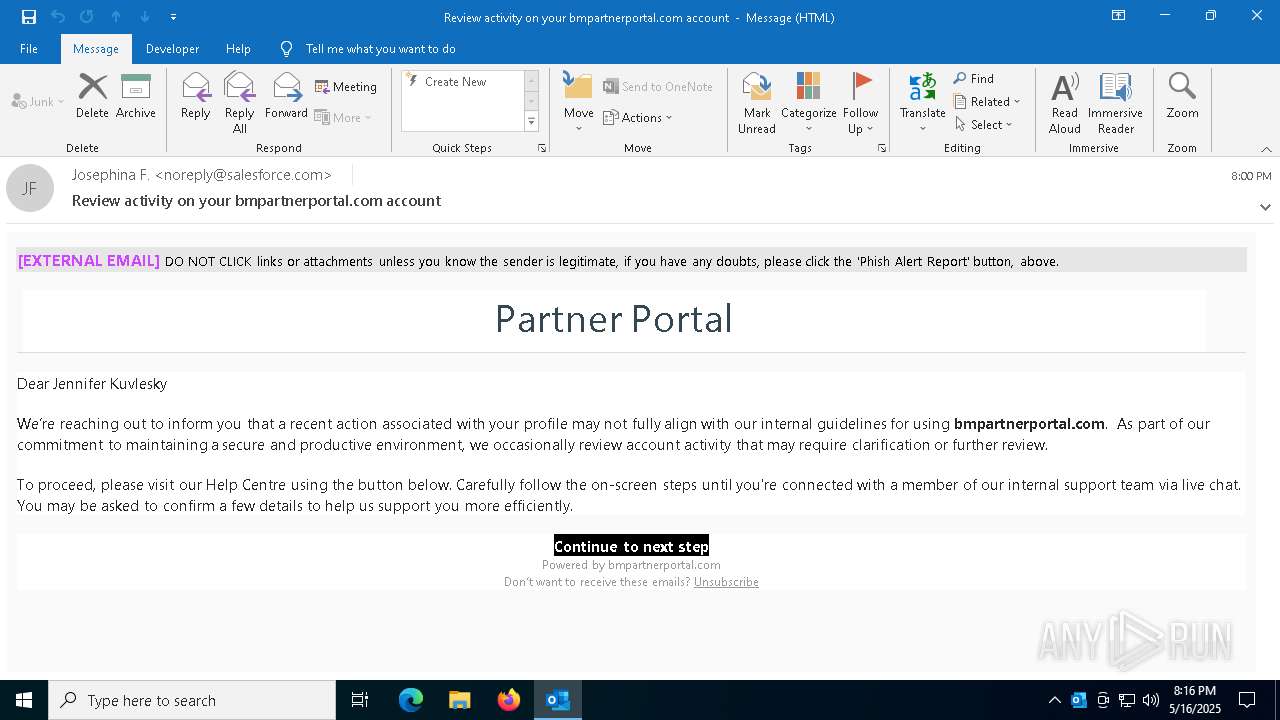Click the Outlook taskbar icon
The height and width of the screenshot is (720, 1280).
[558, 700]
